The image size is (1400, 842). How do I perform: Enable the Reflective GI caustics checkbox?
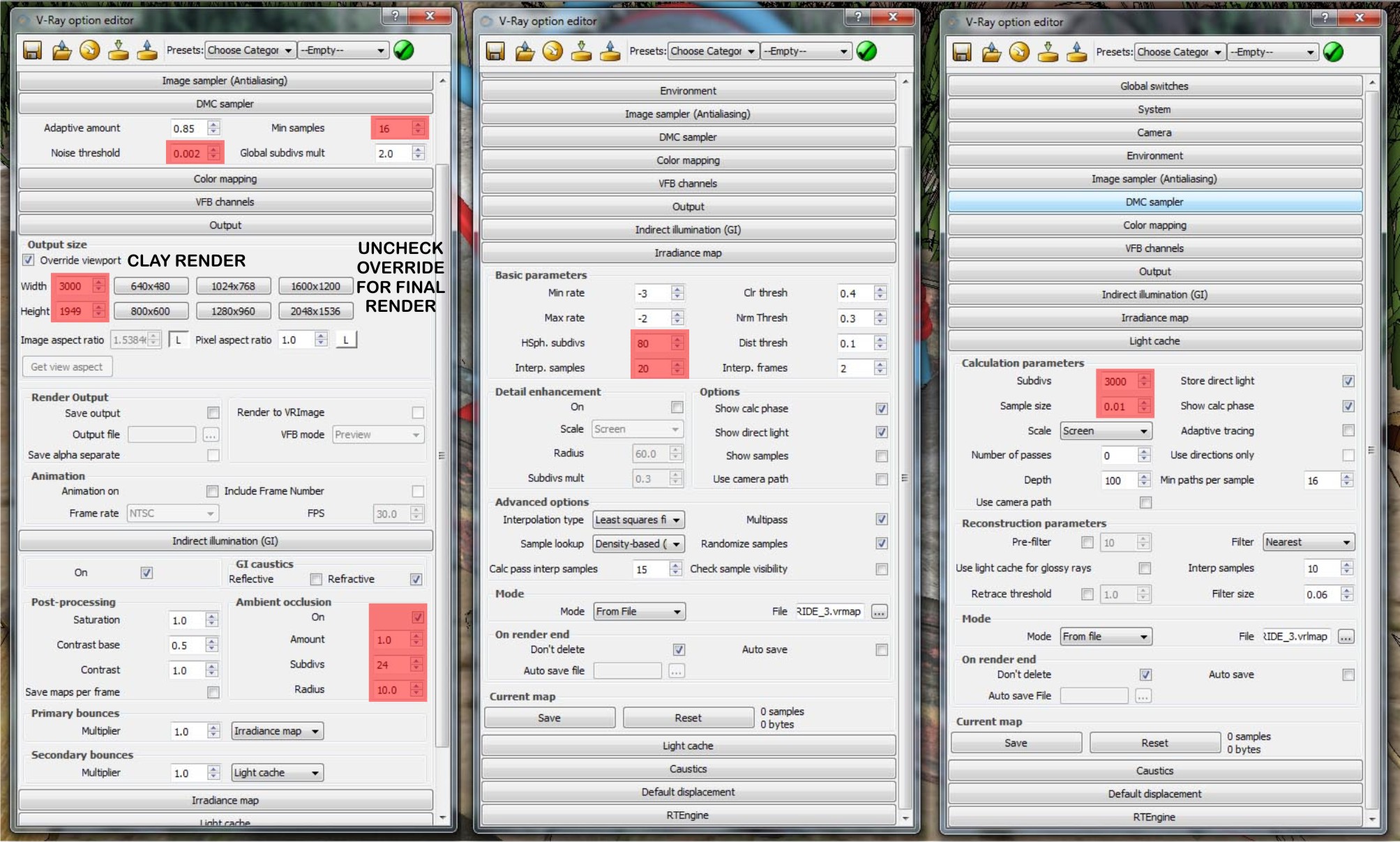point(316,579)
